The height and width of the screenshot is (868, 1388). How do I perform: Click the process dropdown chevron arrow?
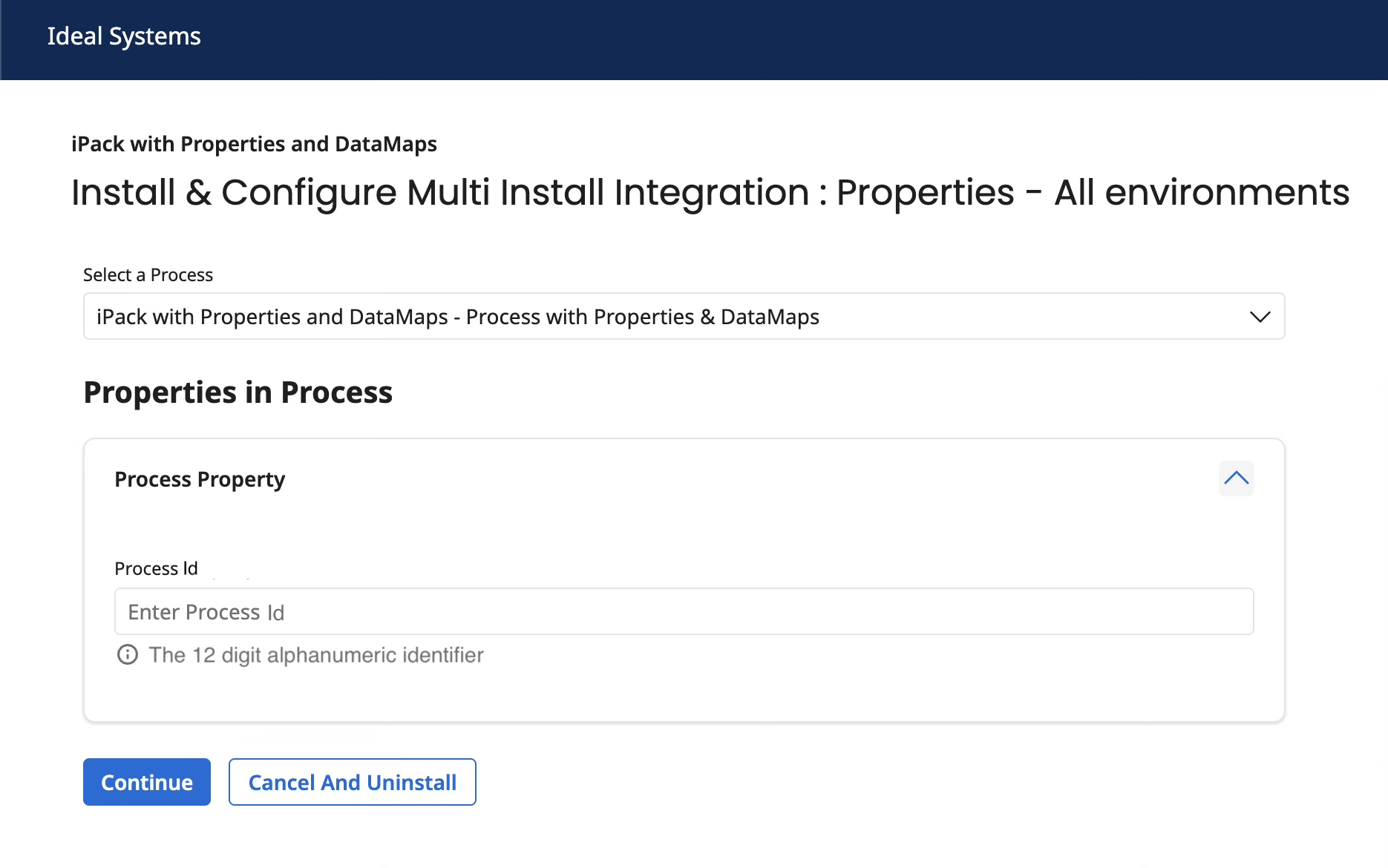(1260, 317)
